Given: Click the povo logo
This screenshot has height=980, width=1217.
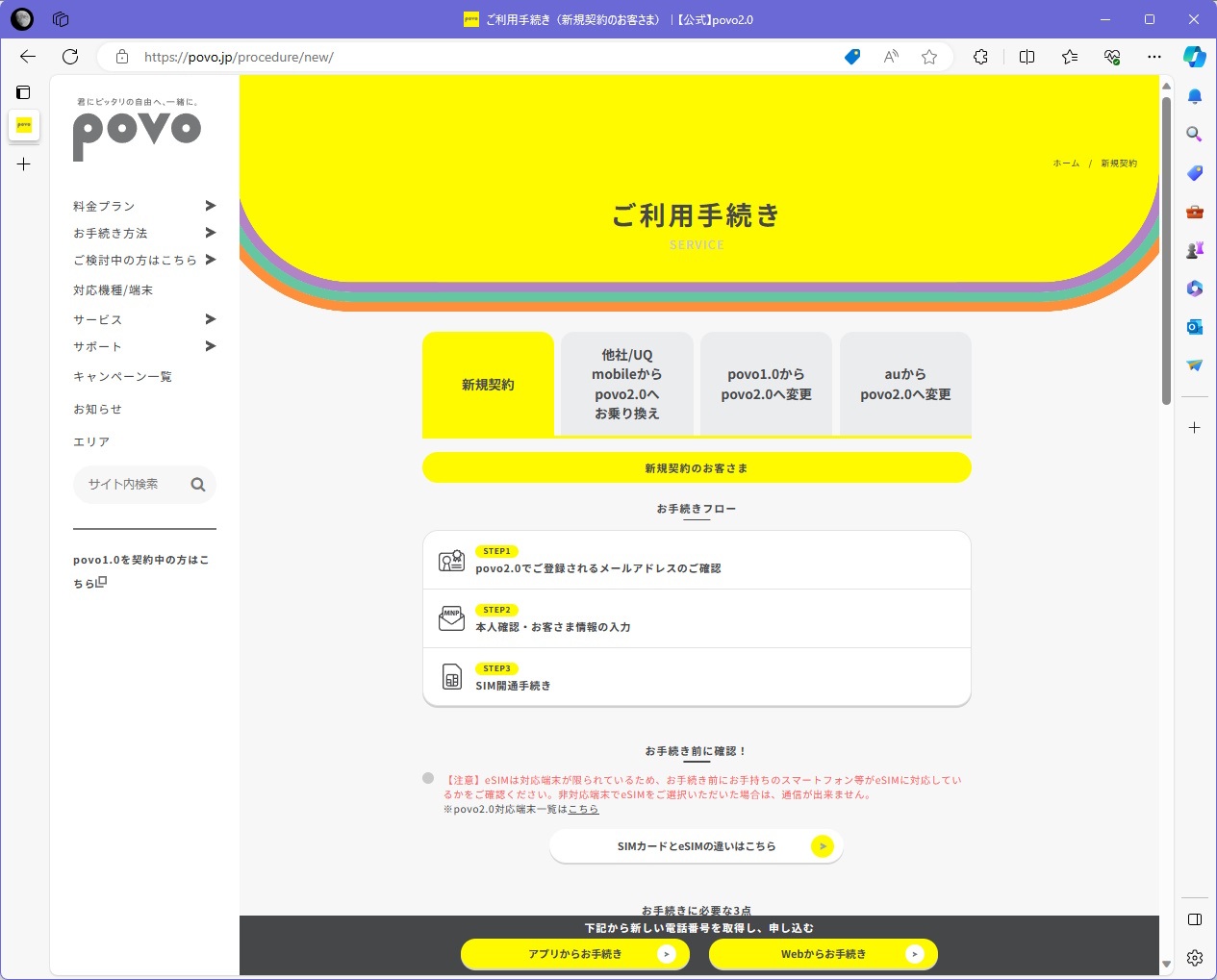Looking at the screenshot, I should pos(137,135).
